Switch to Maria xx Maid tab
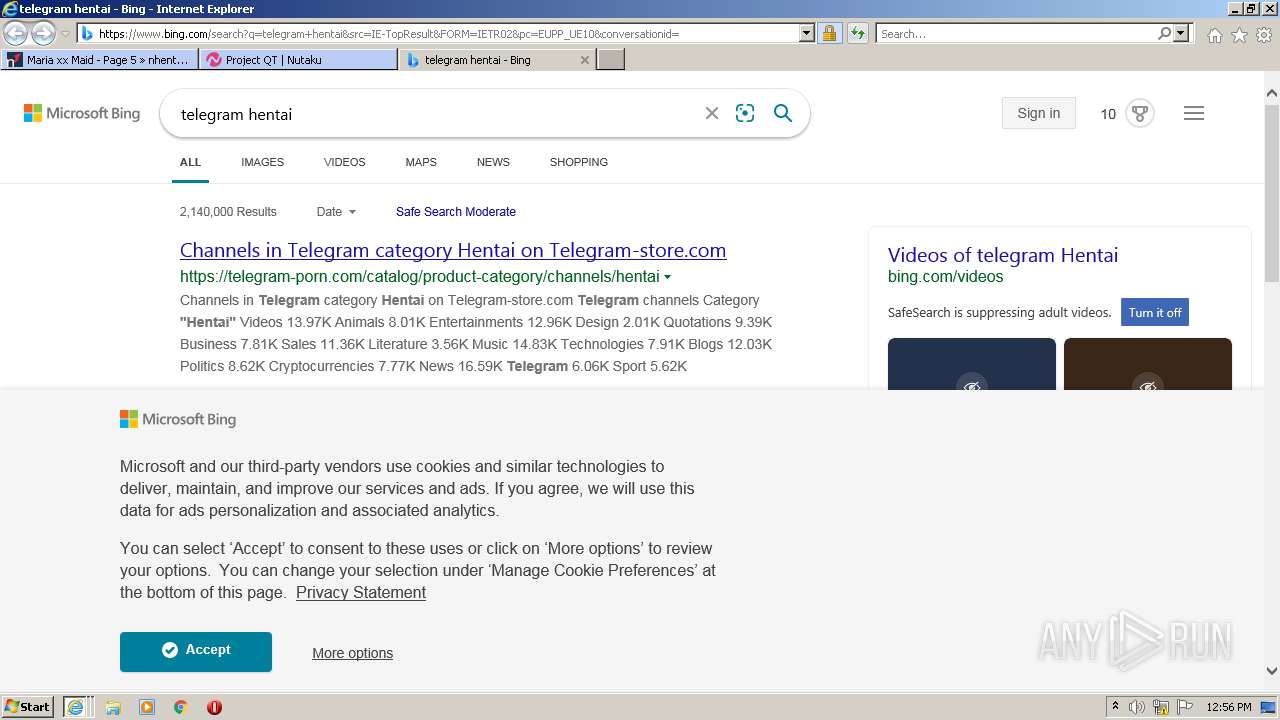Viewport: 1280px width, 720px height. click(x=98, y=60)
